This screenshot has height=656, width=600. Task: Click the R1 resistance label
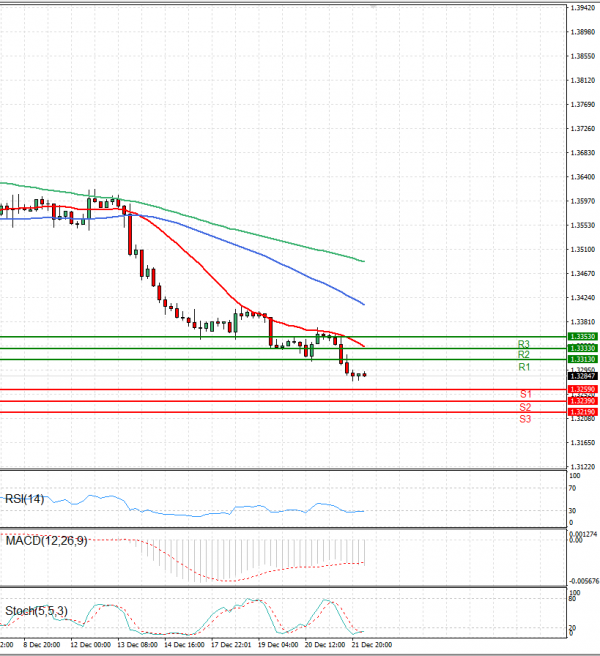point(524,367)
